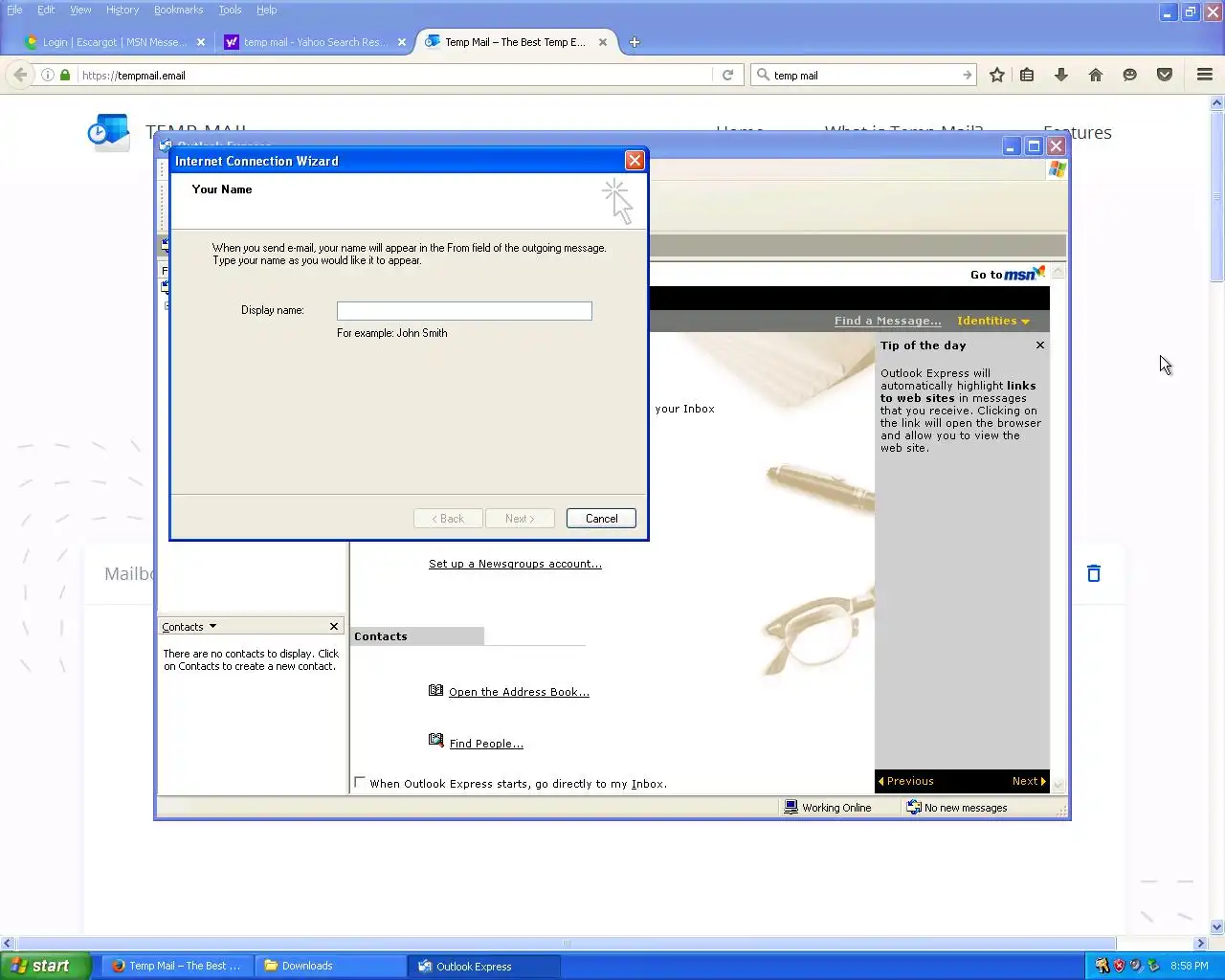Click the Address Book icon

(436, 690)
